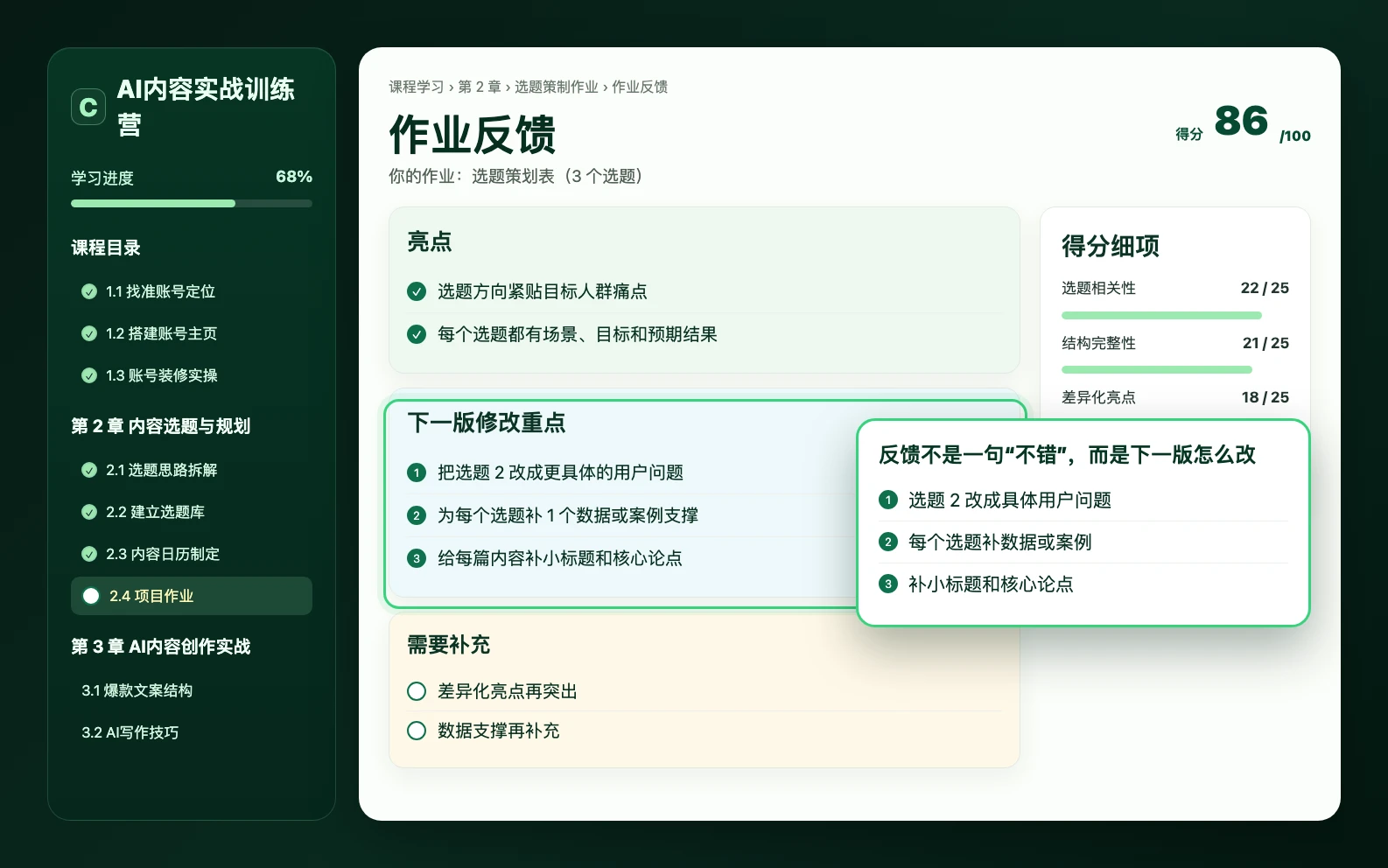This screenshot has height=868, width=1388.
Task: Click check icon beside 选题方向紧贴目标人群痛点
Action: [417, 291]
